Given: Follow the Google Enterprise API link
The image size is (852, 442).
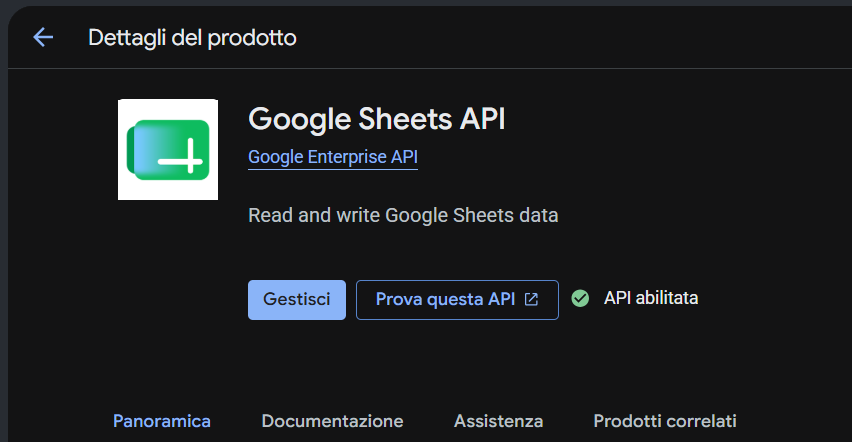Looking at the screenshot, I should pos(333,157).
